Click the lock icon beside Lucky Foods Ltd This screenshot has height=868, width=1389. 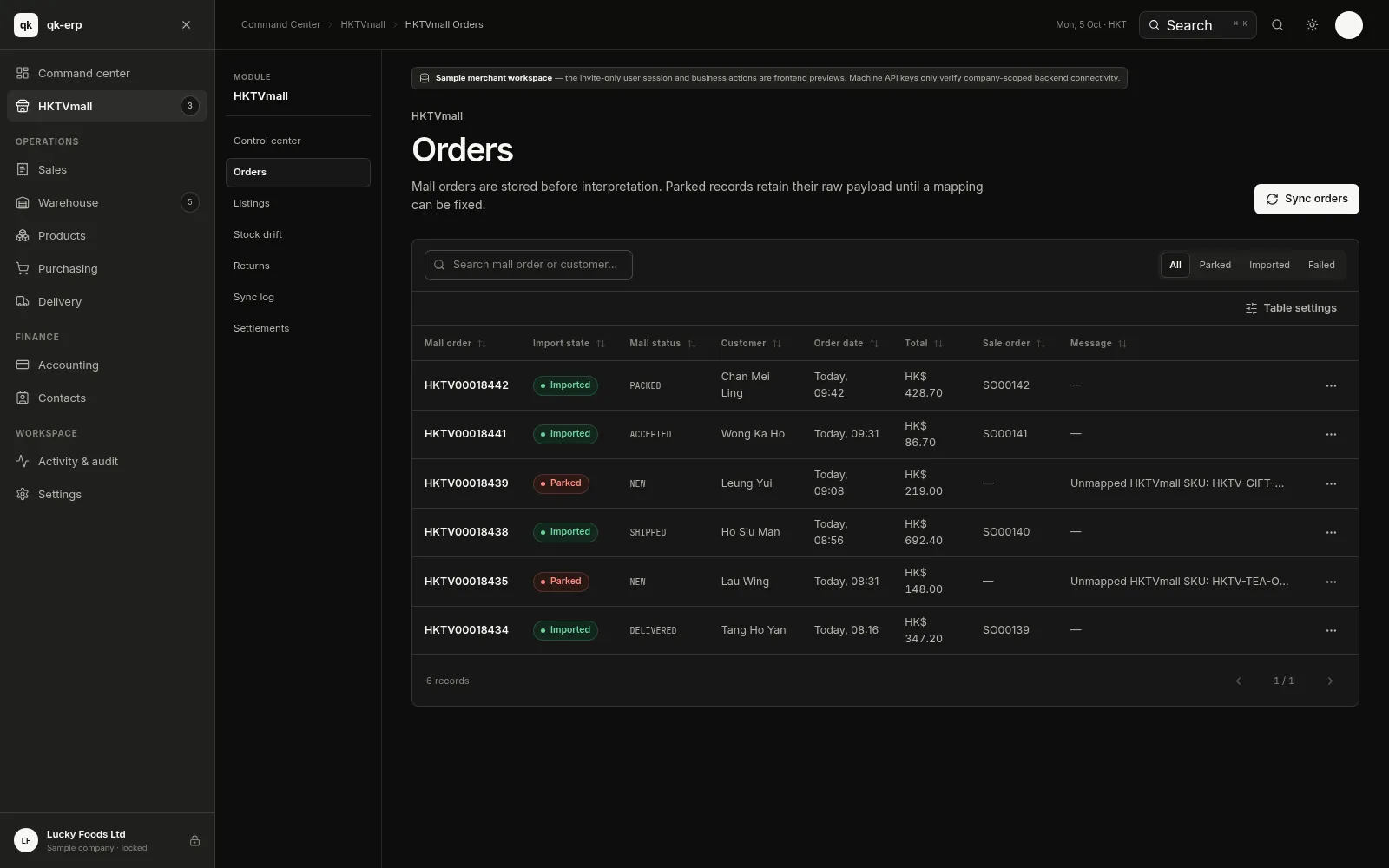pos(194,840)
